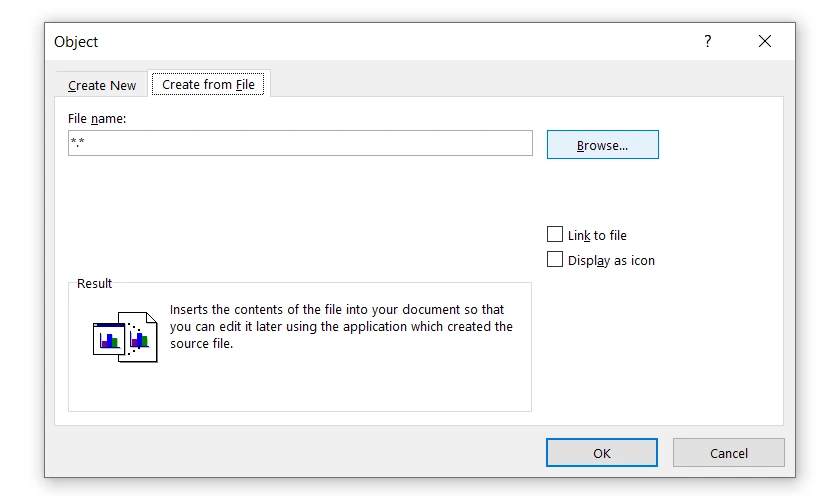Click the Result description text
Screen dimensions: 828x499
tap(340, 327)
